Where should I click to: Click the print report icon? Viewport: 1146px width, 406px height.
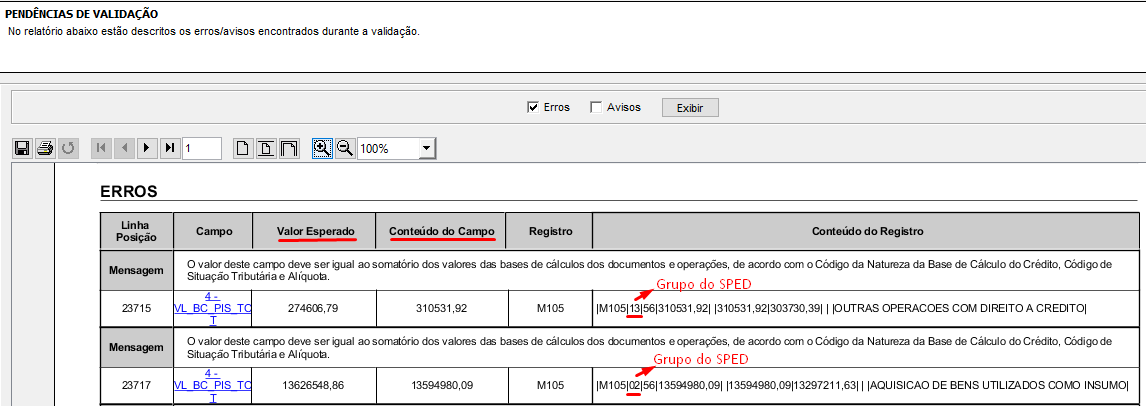pyautogui.click(x=45, y=148)
